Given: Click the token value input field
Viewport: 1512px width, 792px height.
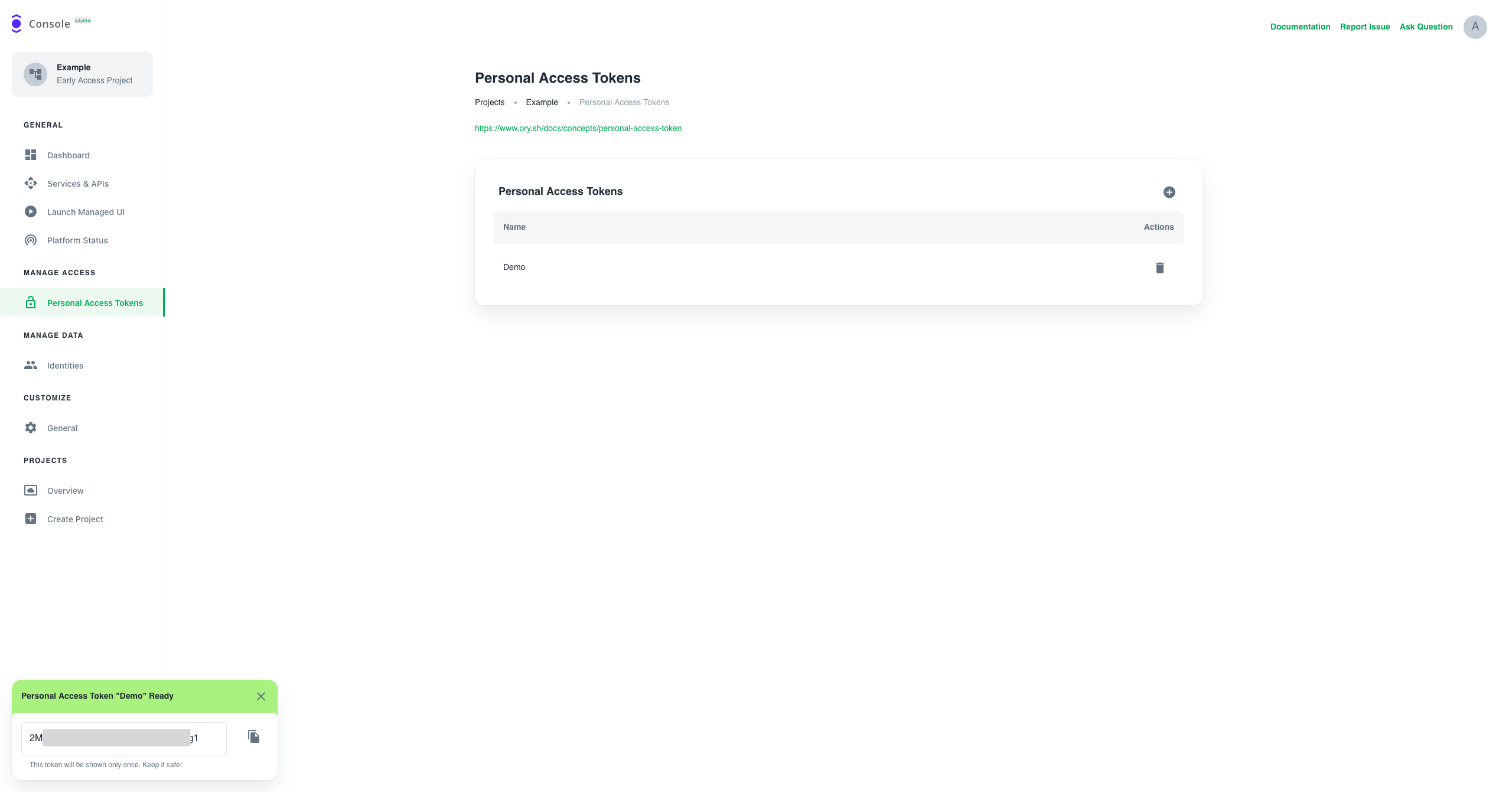Looking at the screenshot, I should (123, 738).
